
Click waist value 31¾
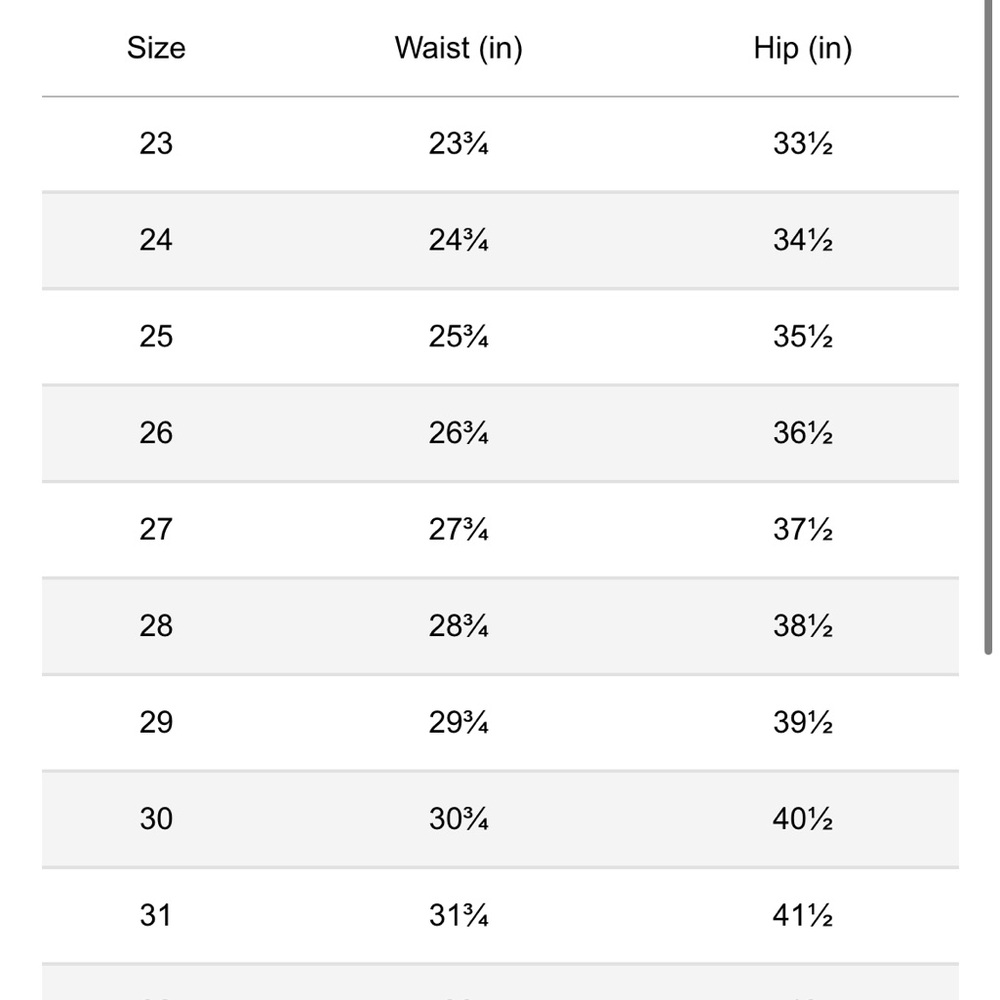[459, 915]
